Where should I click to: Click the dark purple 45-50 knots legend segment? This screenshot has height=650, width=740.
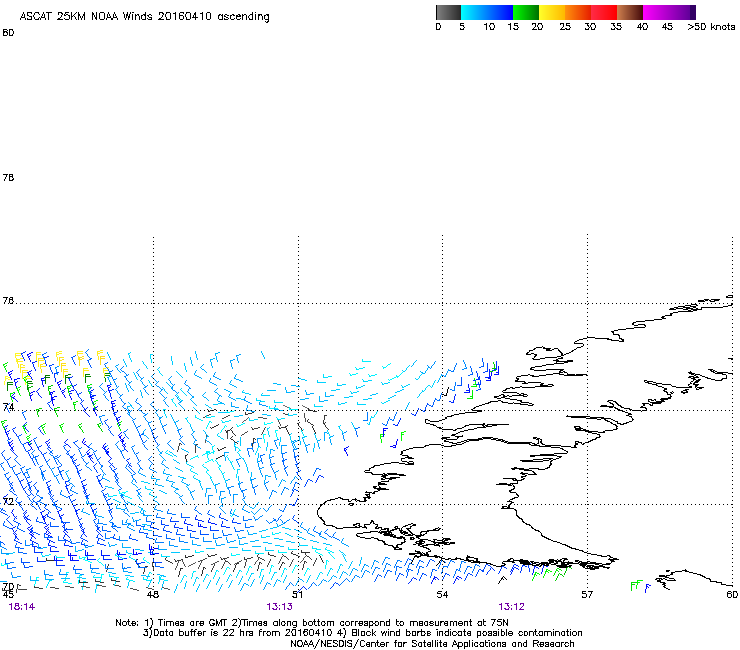click(682, 12)
